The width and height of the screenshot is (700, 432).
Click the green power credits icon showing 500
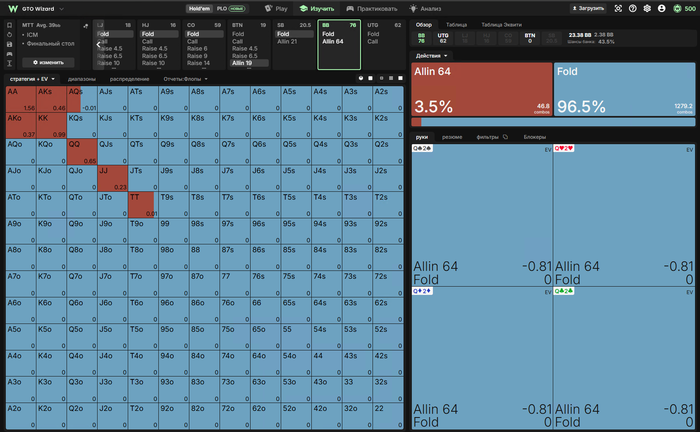[677, 8]
